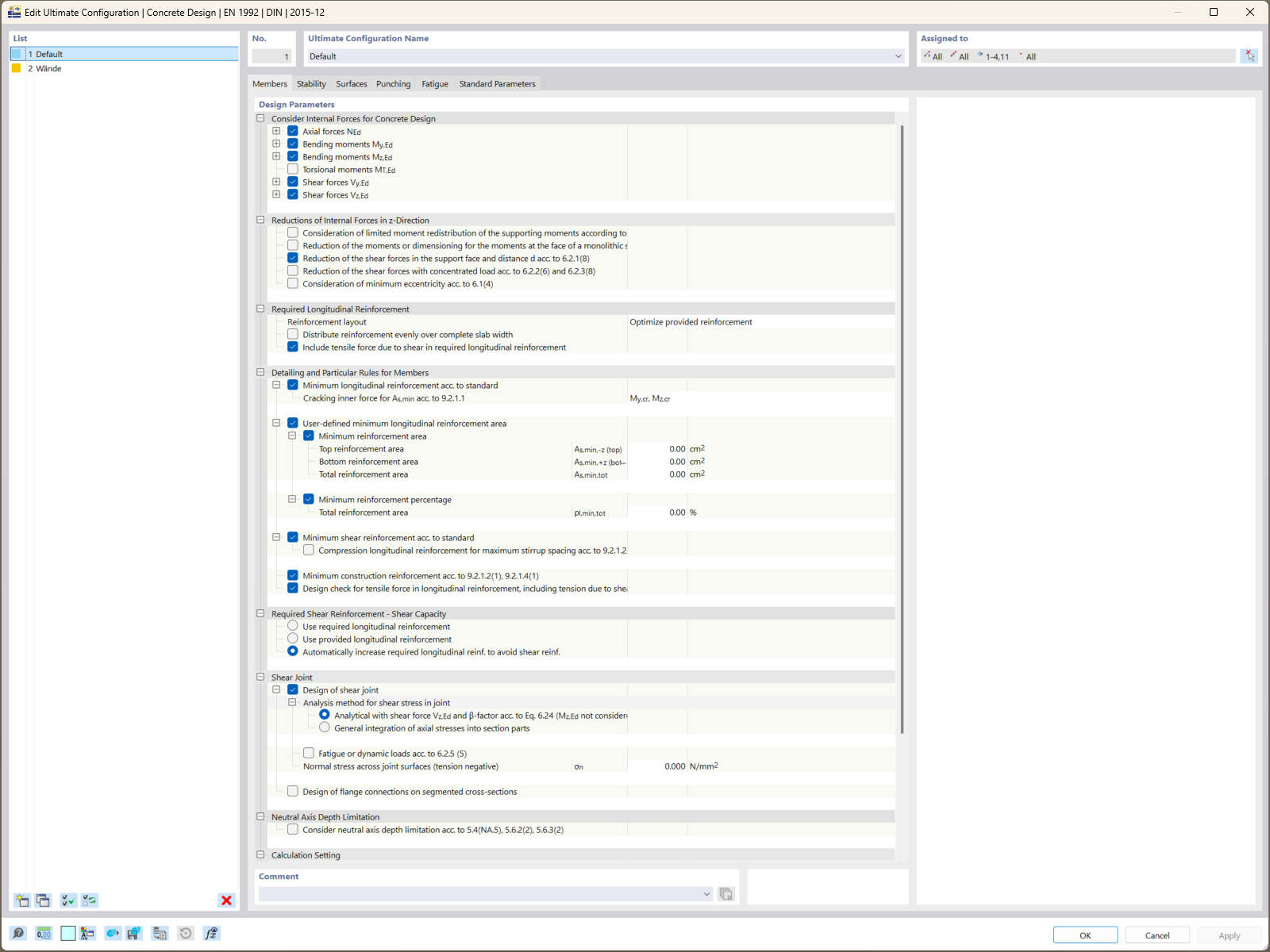Viewport: 1270px width, 952px height.
Task: Cancel the configuration dialog
Action: (1156, 935)
